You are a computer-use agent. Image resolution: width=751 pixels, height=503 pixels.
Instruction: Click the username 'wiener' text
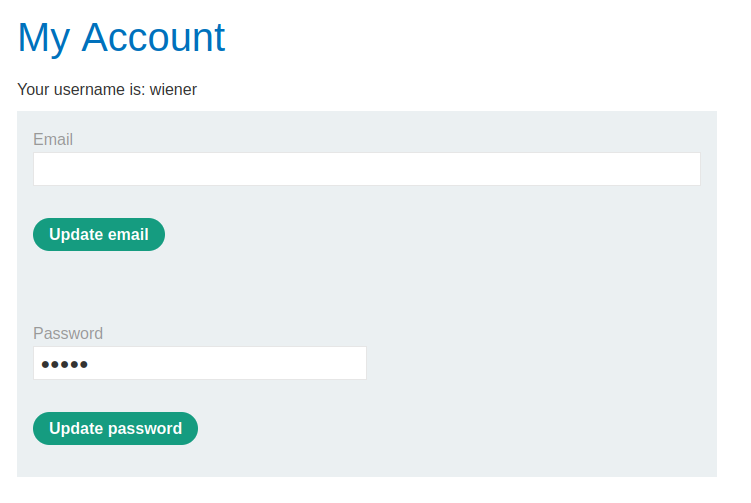[173, 90]
